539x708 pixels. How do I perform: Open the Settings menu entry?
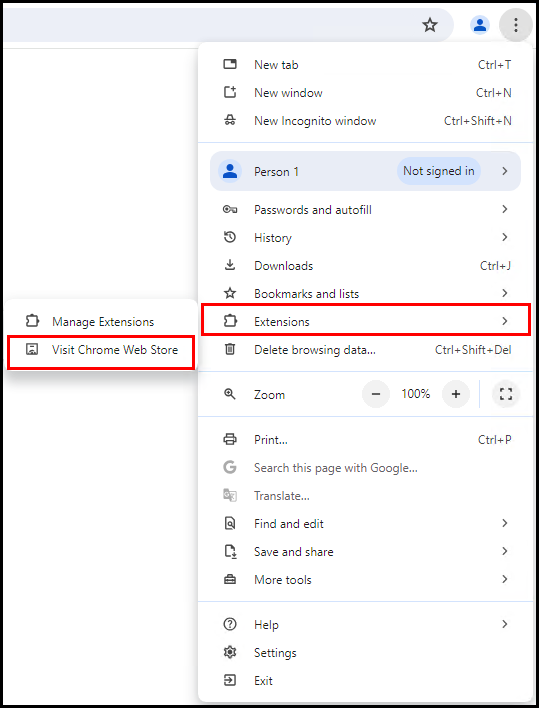[x=366, y=653]
